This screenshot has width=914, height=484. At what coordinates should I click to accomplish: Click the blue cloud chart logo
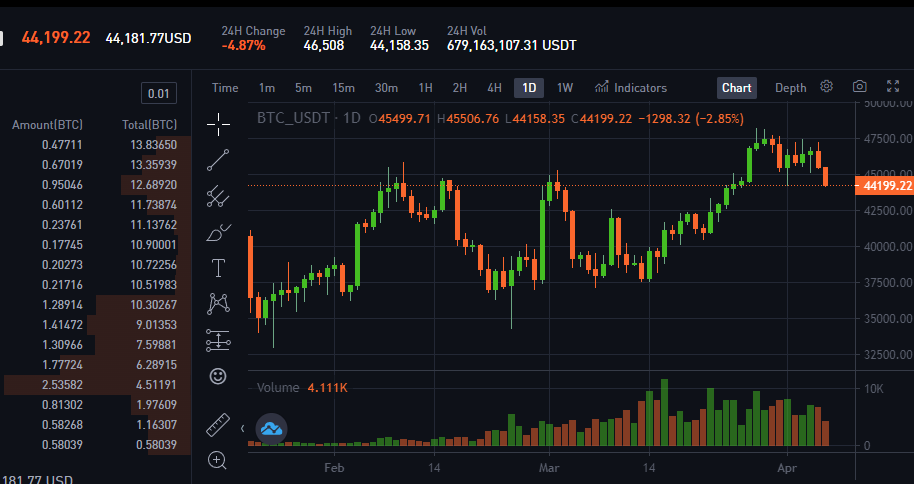[271, 429]
